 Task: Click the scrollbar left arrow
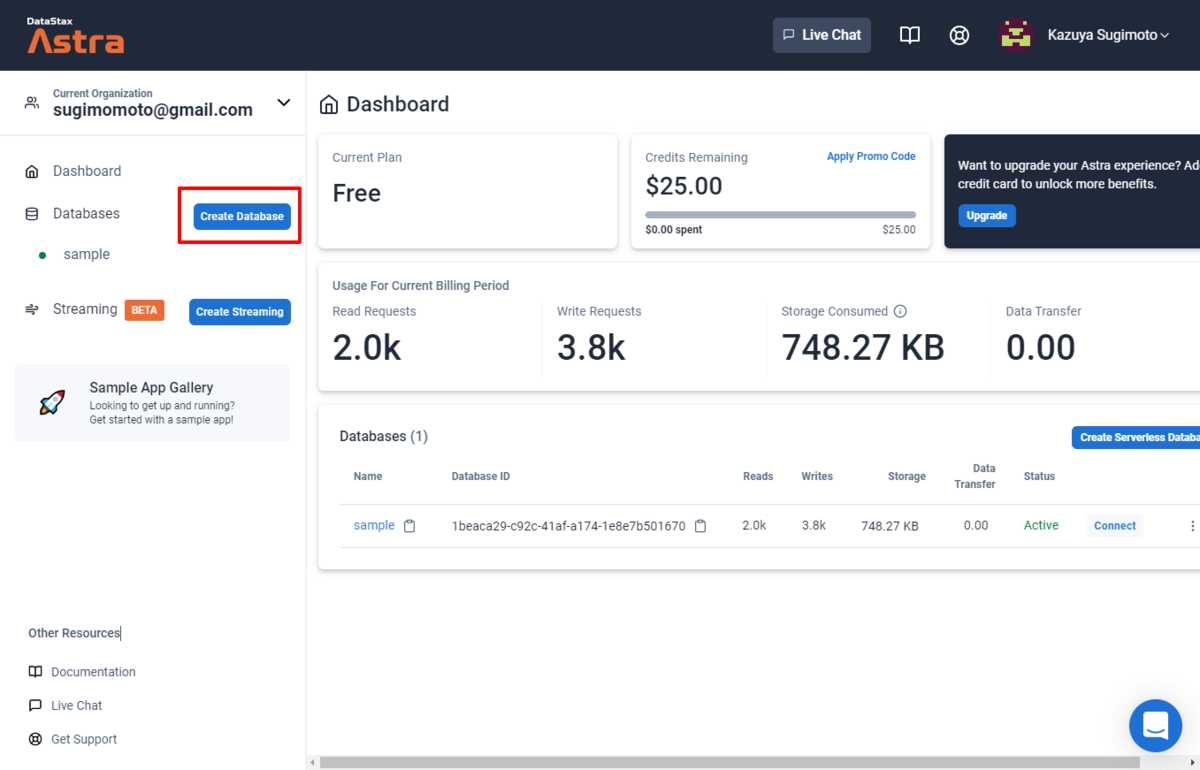tap(312, 763)
